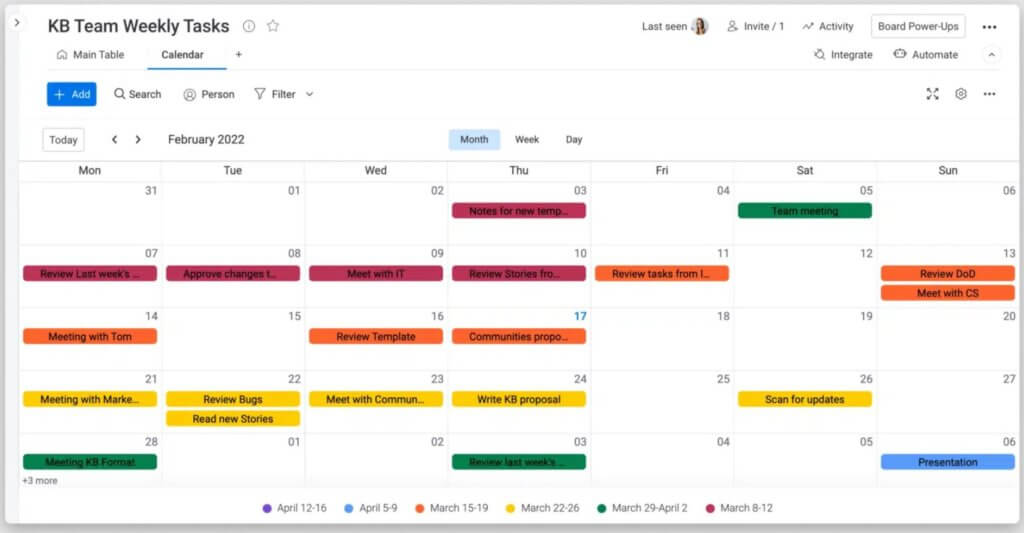
Task: Click the April 12-16 legend swatch
Action: (x=266, y=508)
